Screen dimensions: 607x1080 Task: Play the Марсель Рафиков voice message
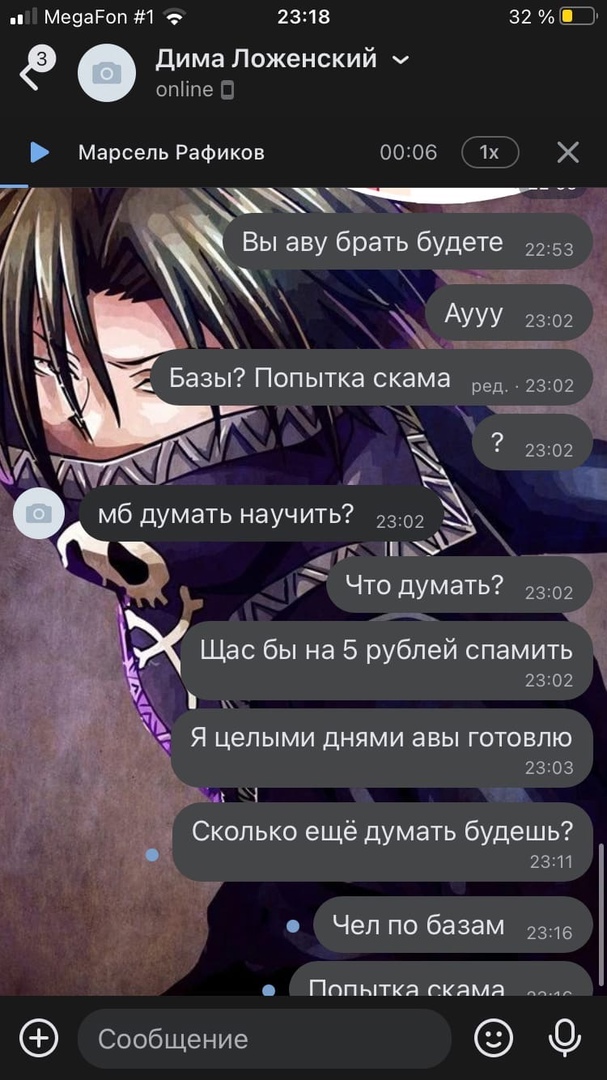39,152
